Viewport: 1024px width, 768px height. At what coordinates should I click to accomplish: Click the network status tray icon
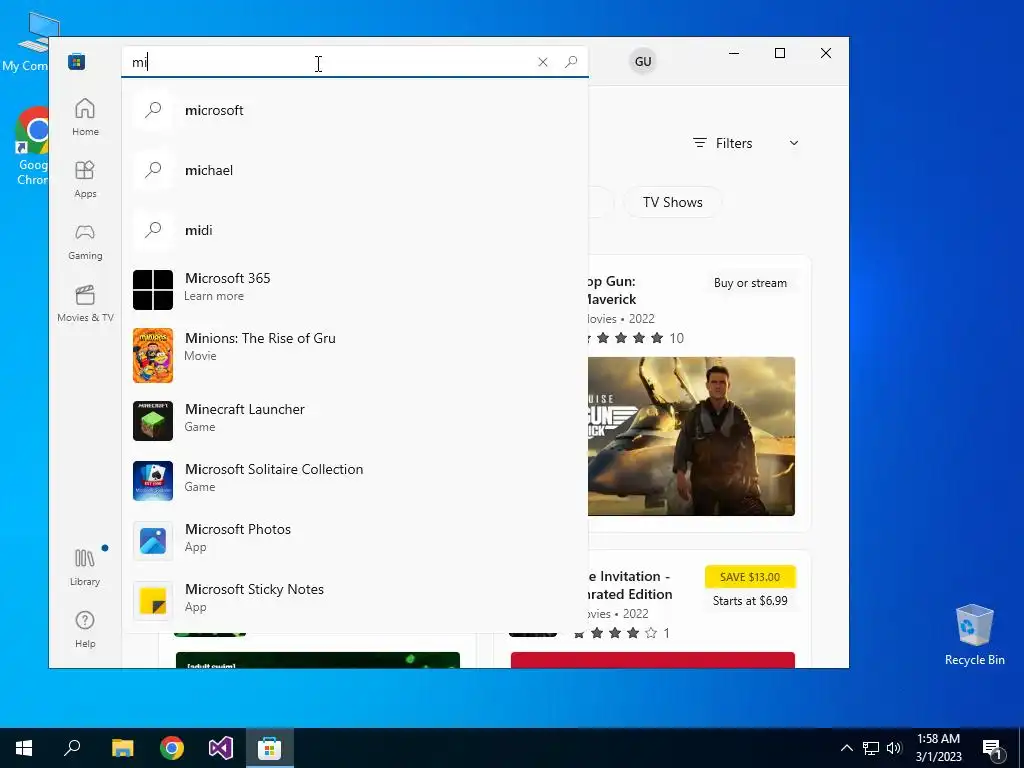(x=871, y=748)
